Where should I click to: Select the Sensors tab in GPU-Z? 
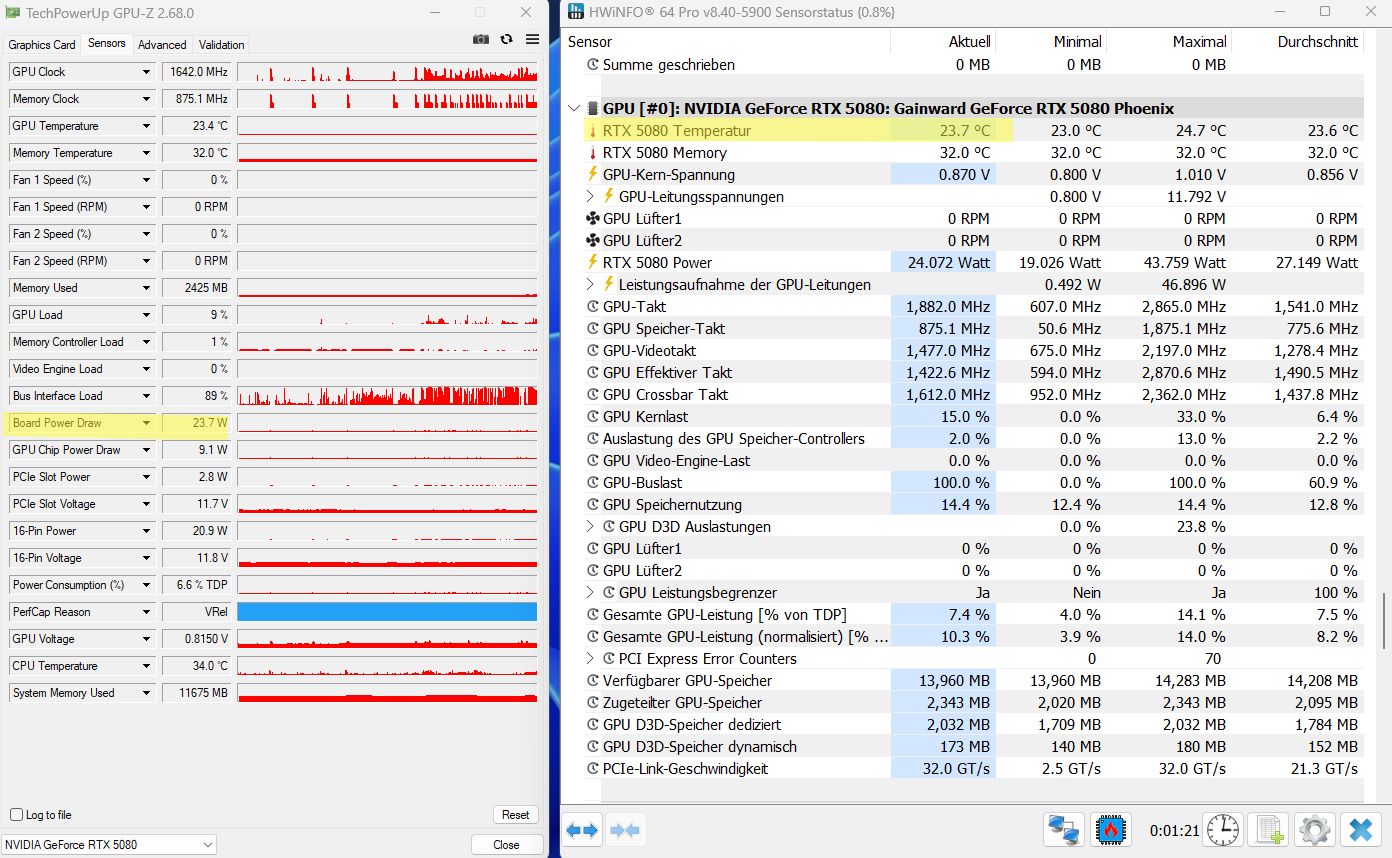coord(107,43)
